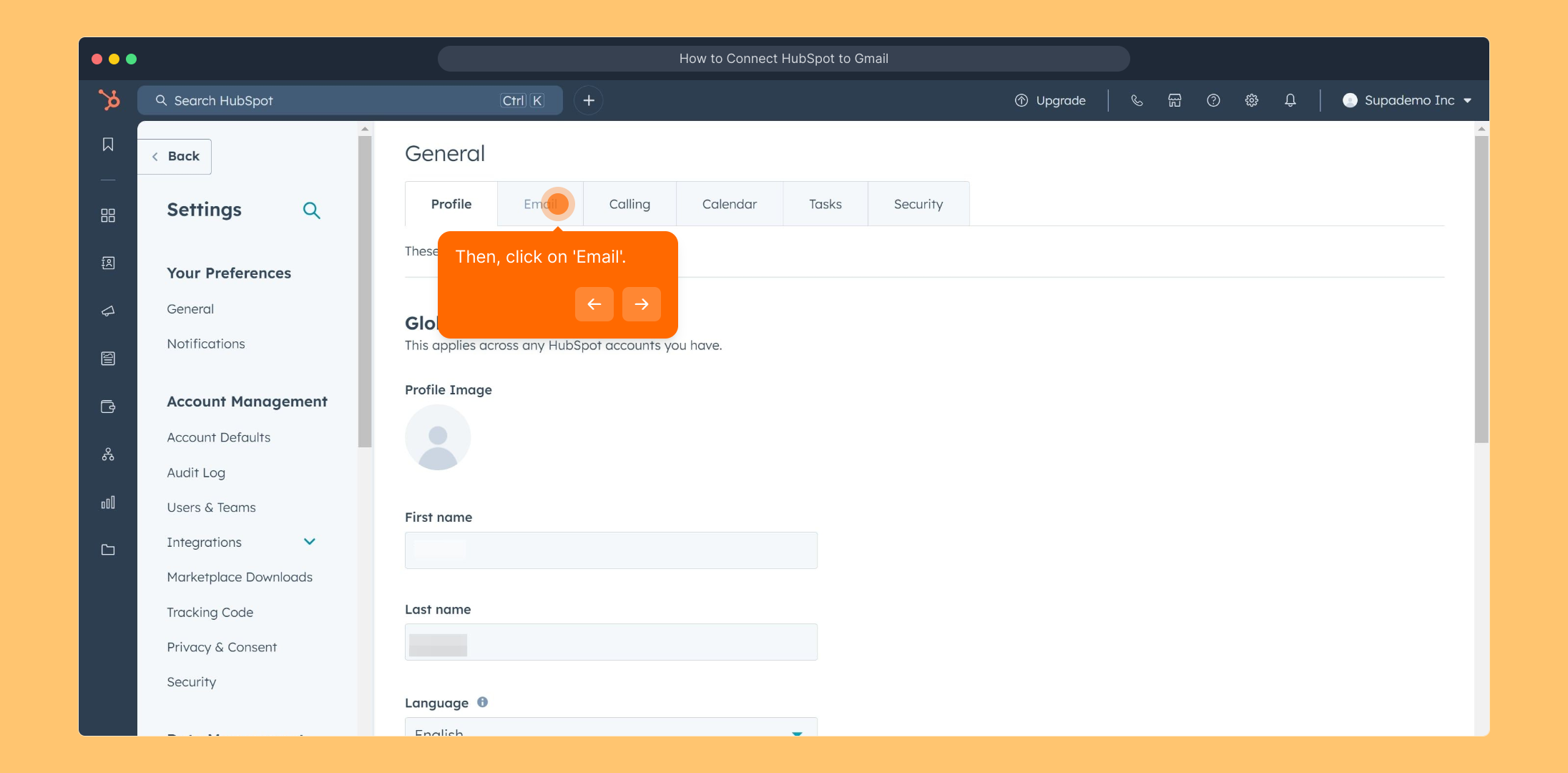Click the HubSpot sprocket logo
The image size is (1568, 773).
tap(109, 99)
